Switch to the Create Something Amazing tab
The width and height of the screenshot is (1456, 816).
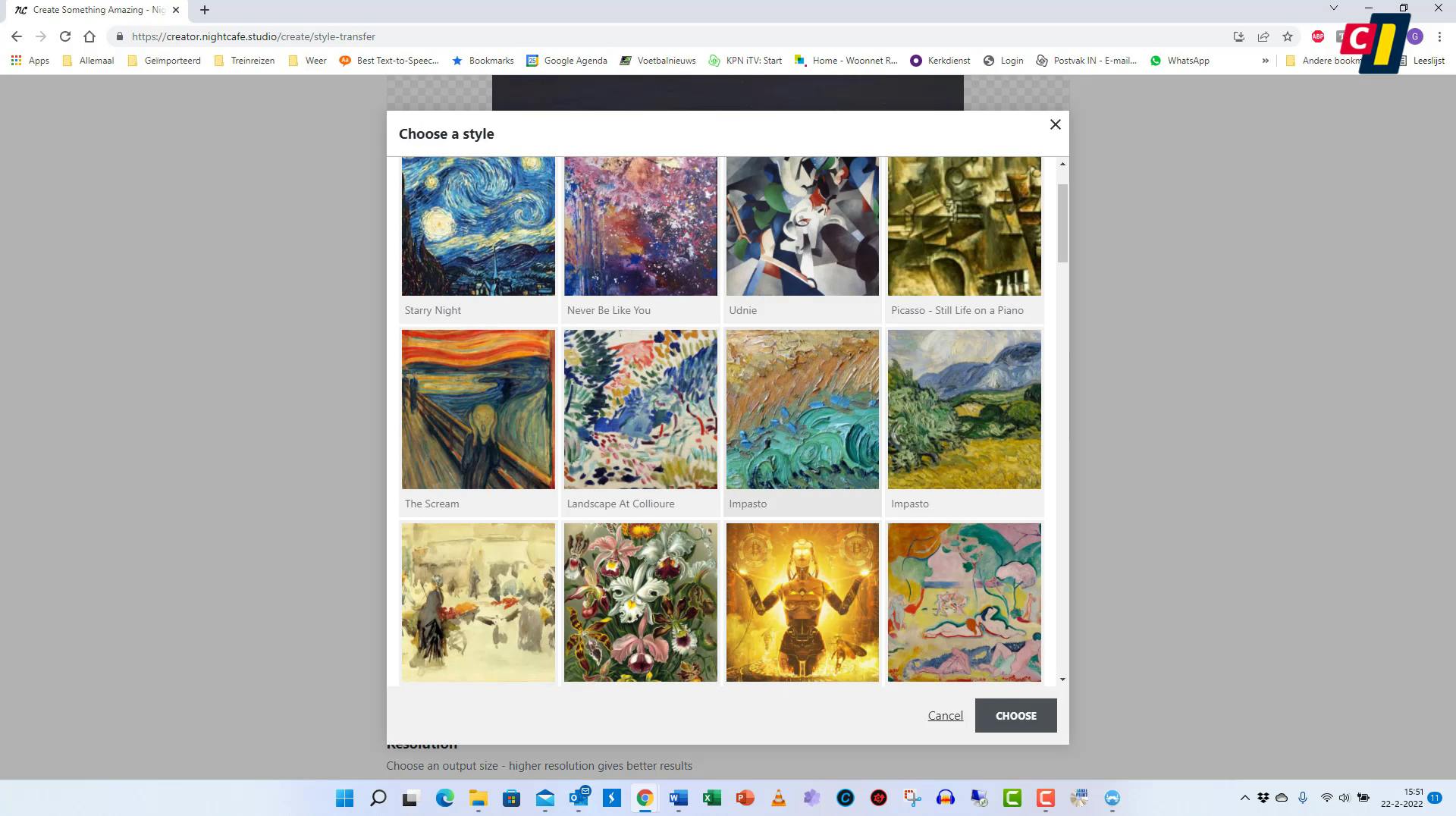pyautogui.click(x=99, y=10)
